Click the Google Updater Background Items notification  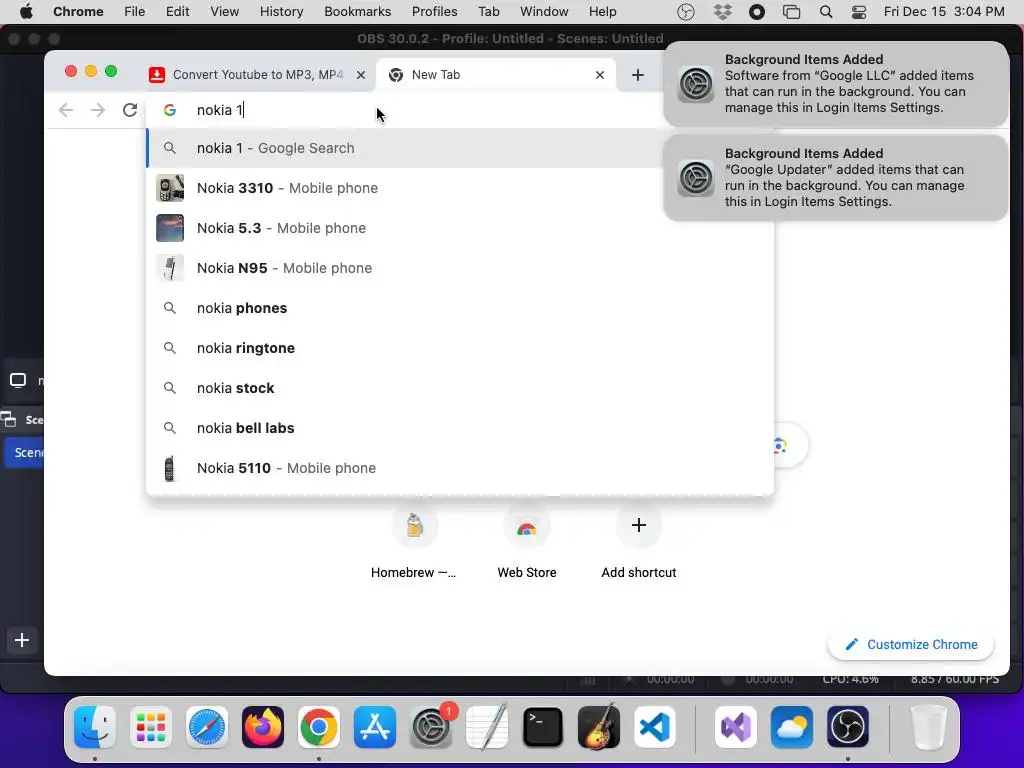click(x=836, y=178)
